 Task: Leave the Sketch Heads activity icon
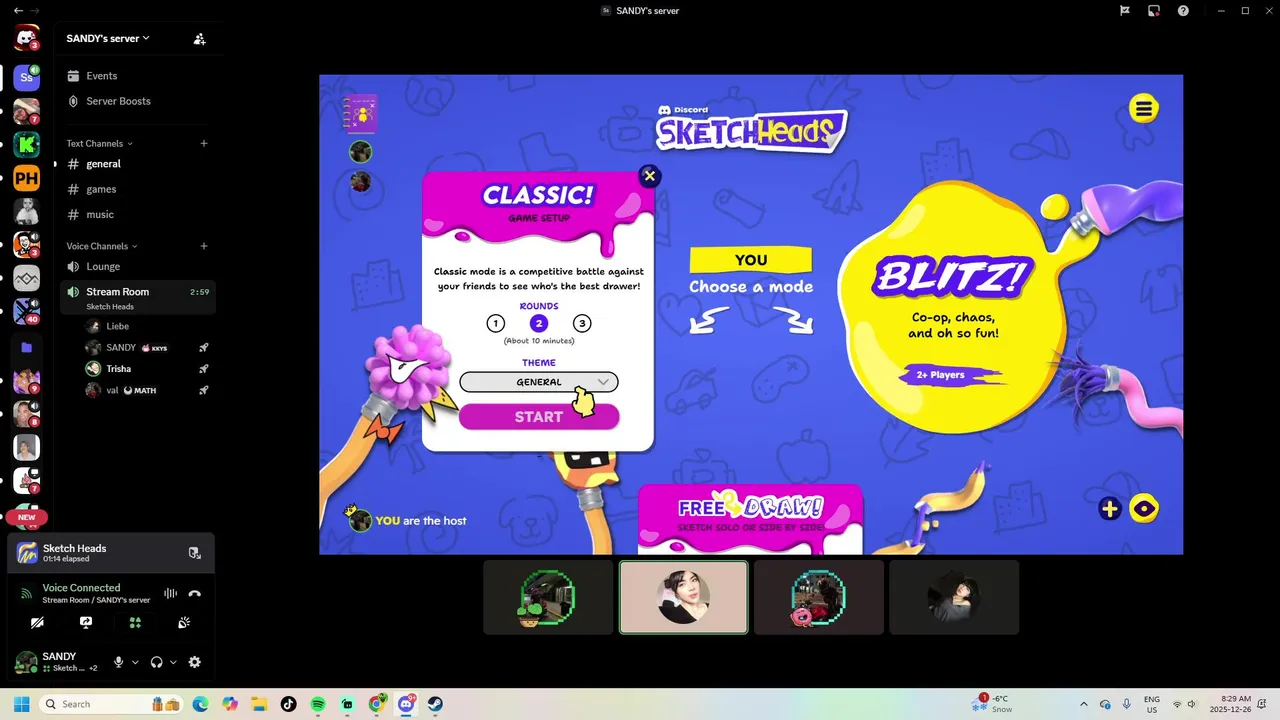click(195, 553)
